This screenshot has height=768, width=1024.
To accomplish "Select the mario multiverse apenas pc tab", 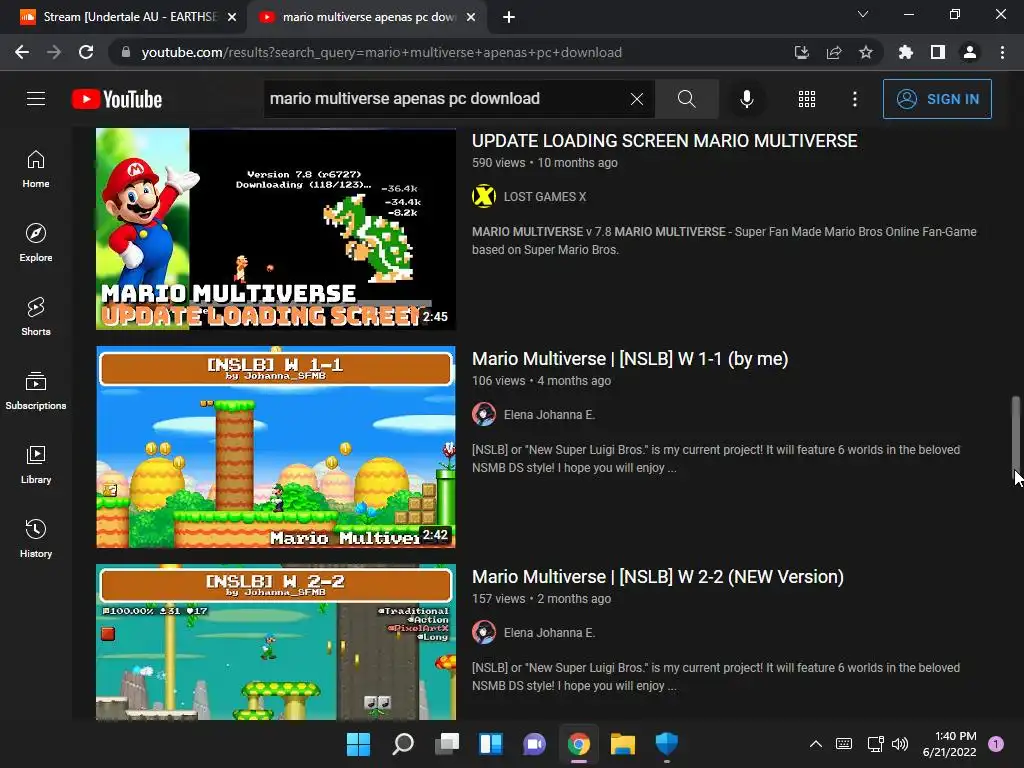I will tap(366, 17).
